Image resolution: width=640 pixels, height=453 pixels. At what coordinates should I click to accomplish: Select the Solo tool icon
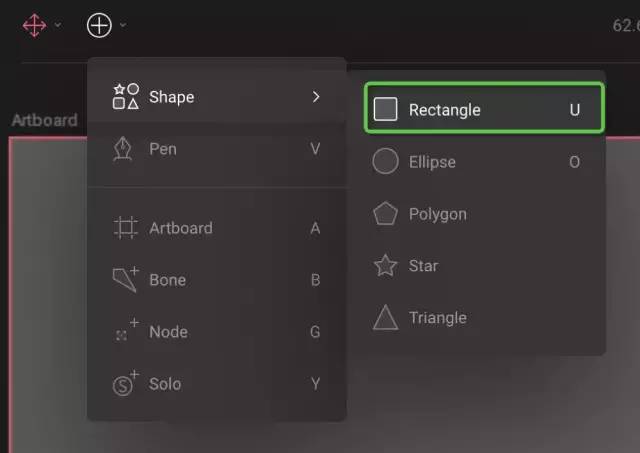pos(125,384)
